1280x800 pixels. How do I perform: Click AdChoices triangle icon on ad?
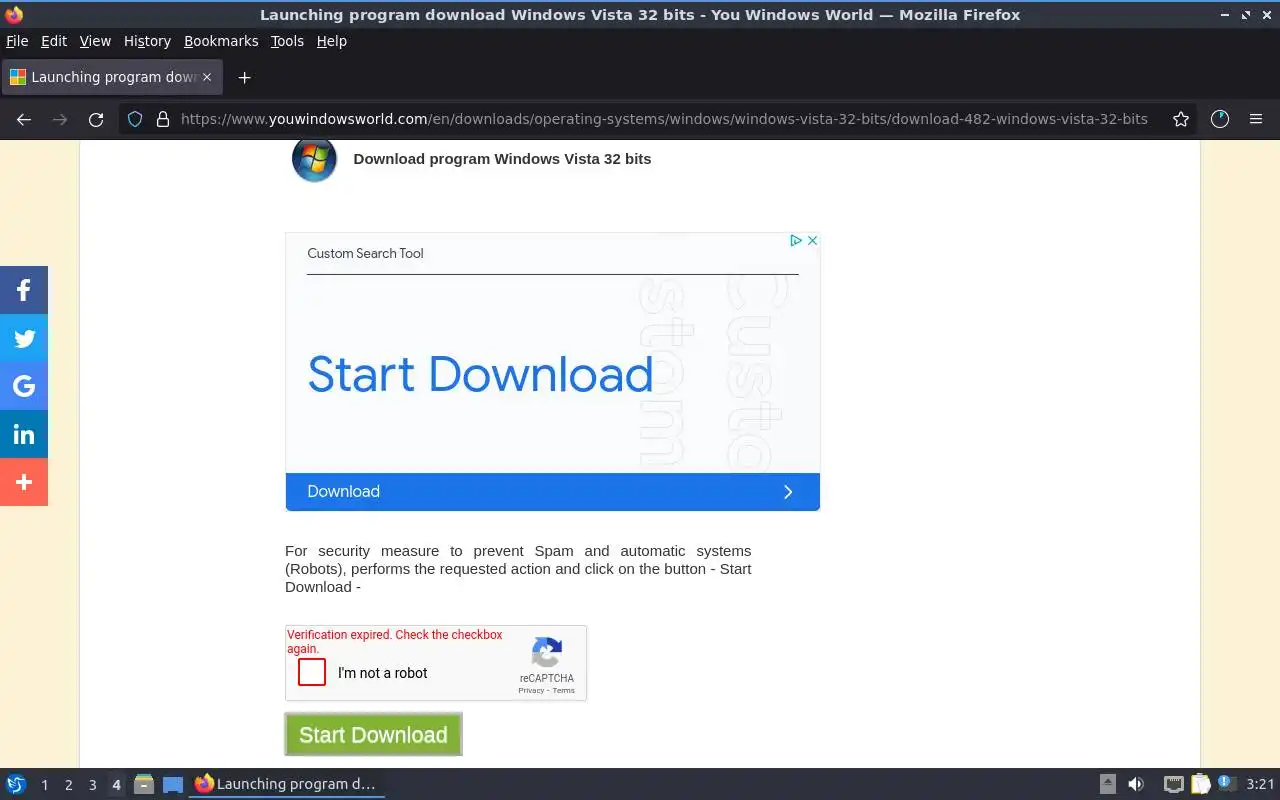[x=796, y=240]
